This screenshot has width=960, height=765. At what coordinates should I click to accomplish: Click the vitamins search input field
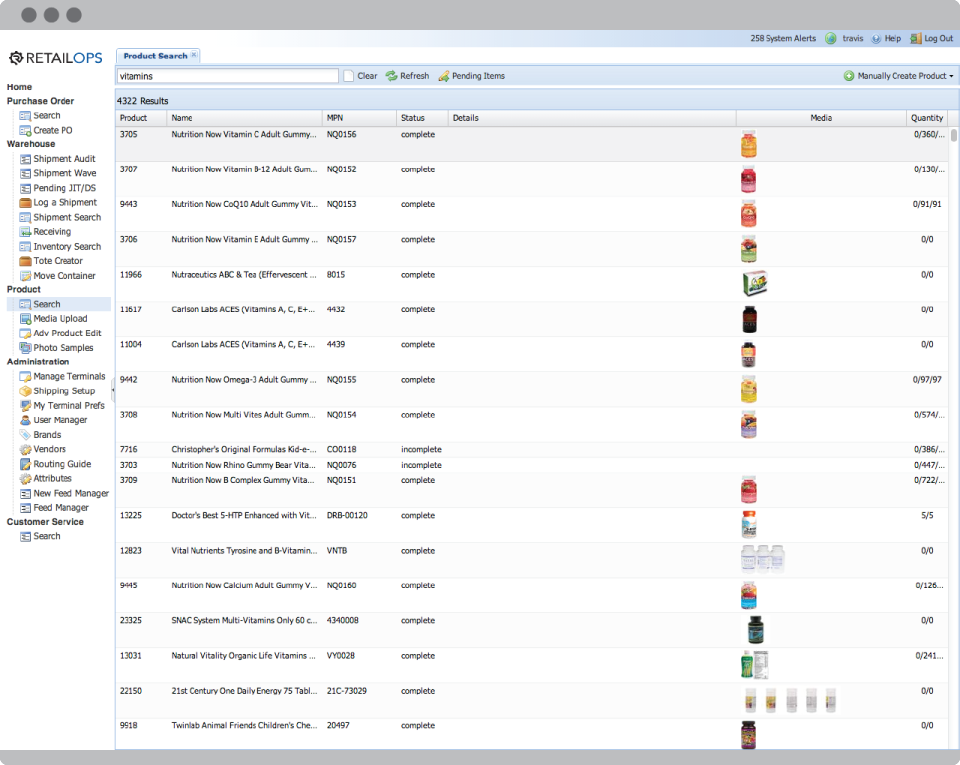(228, 76)
